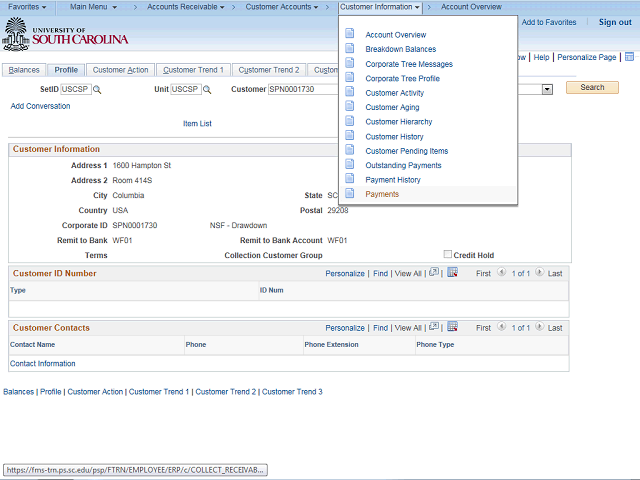Image resolution: width=640 pixels, height=480 pixels.
Task: Click the page layout icon beside Personalize Page
Action: [629, 57]
